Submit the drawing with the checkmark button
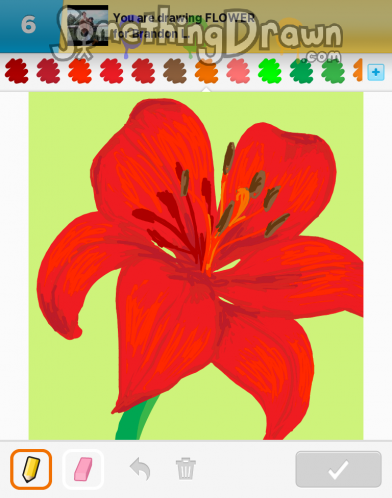Image resolution: width=392 pixels, height=498 pixels. tap(338, 469)
